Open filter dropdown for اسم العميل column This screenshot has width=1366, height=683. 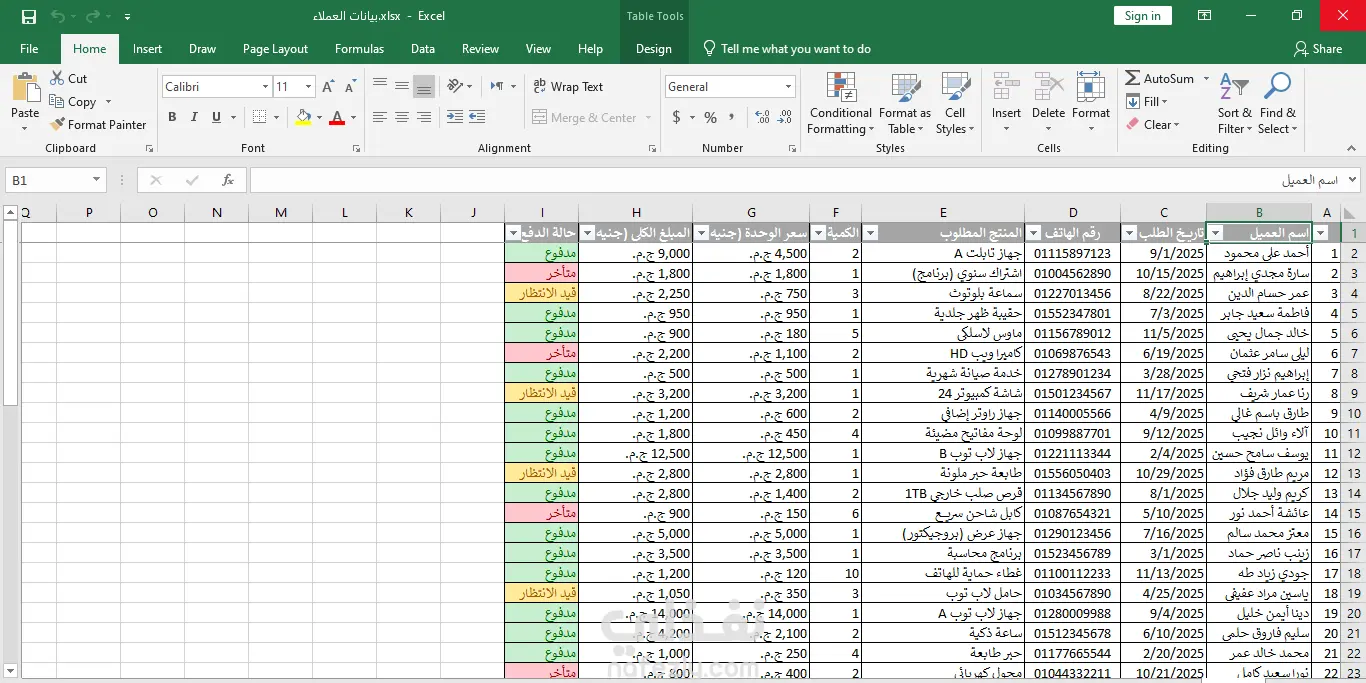pyautogui.click(x=1216, y=233)
